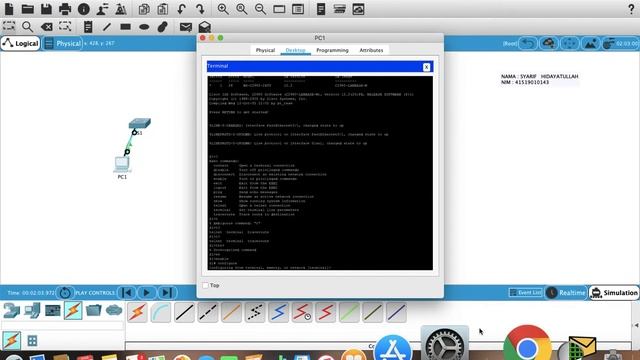Screen dimensions: 640x360
Task: Open the drawing palette rectangle icon
Action: (279, 9)
